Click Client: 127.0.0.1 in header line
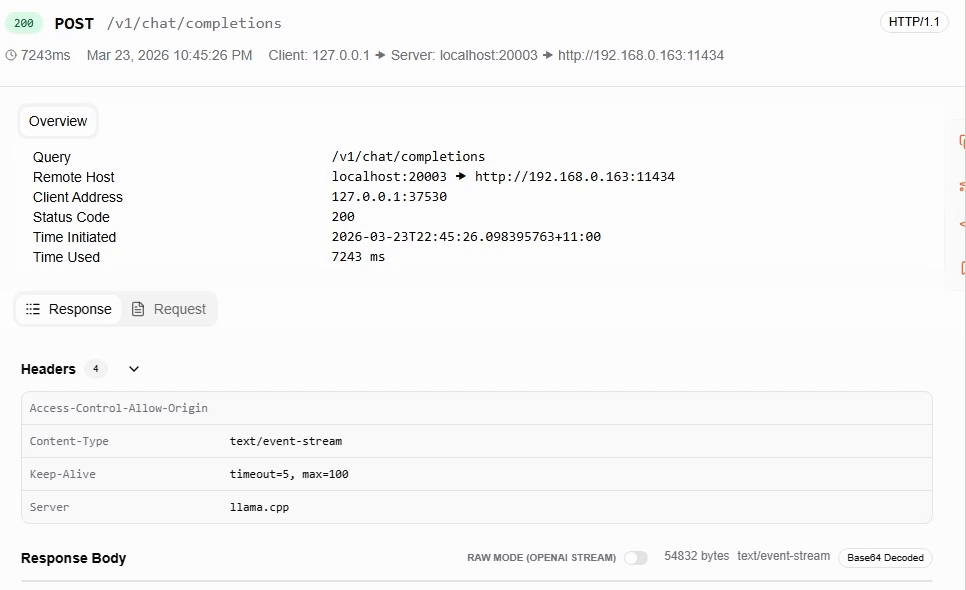 click(319, 55)
